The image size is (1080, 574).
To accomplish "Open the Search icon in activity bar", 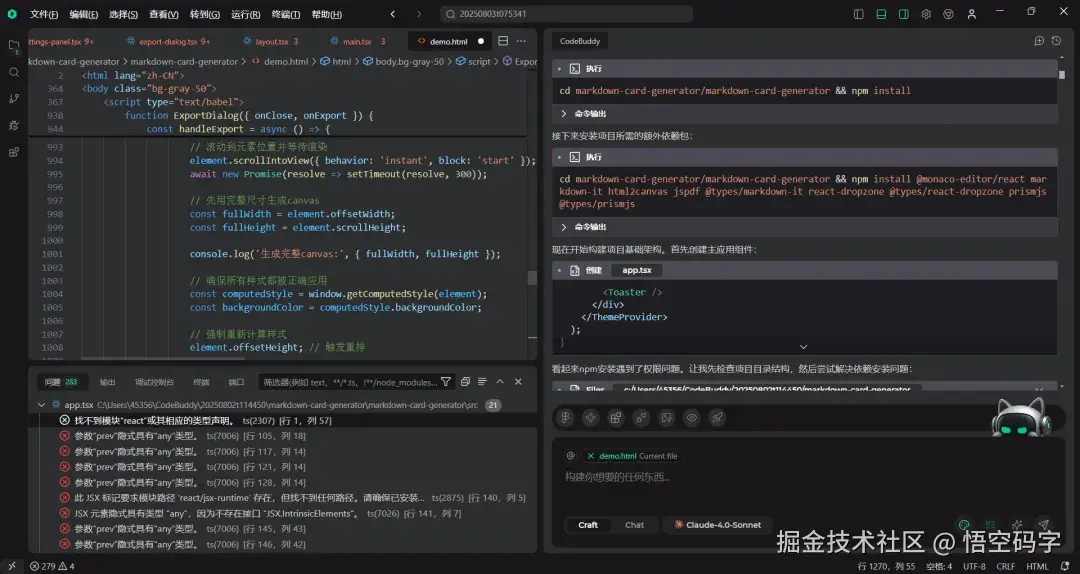I will (x=14, y=72).
